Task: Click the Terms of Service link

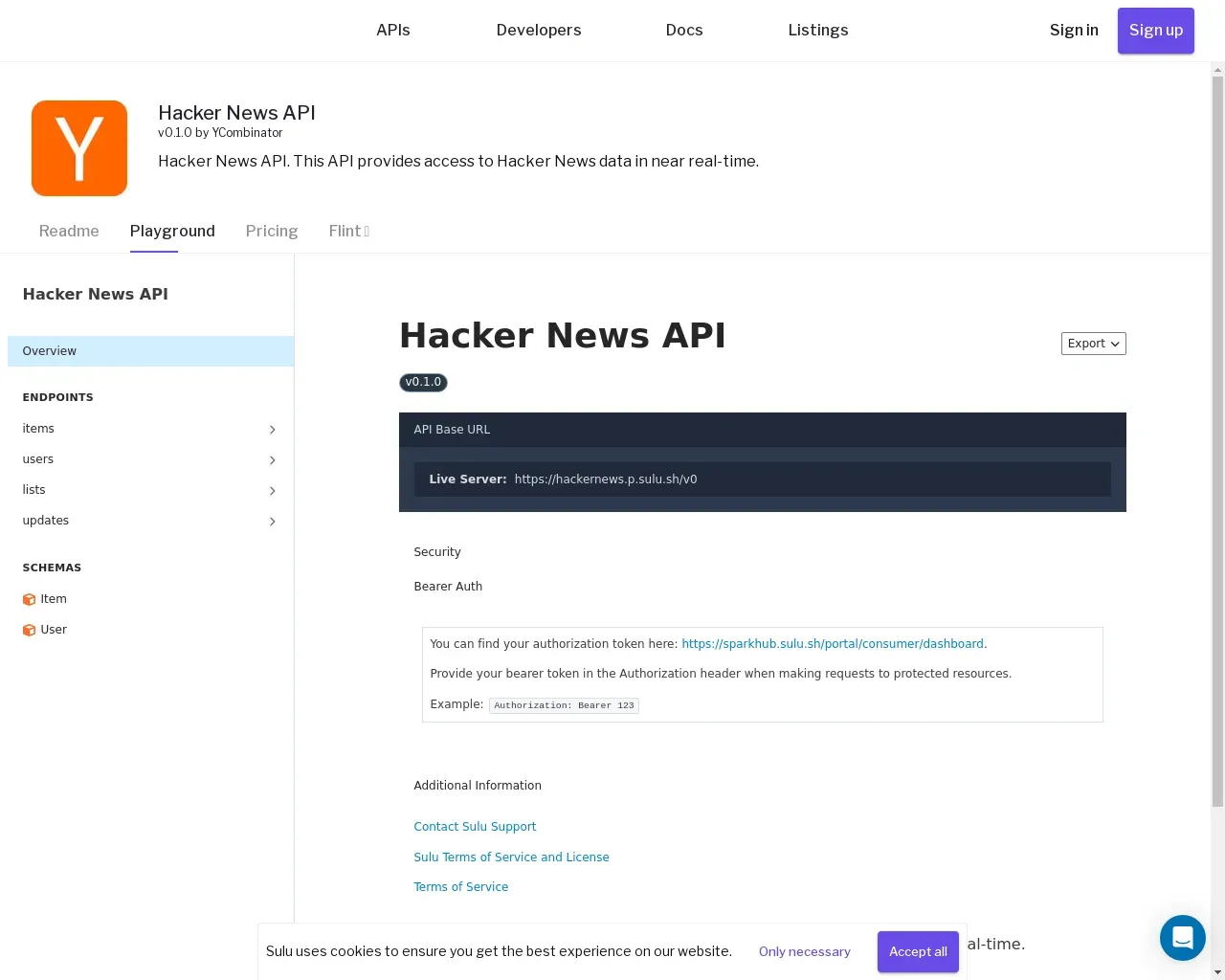Action: coord(460,887)
